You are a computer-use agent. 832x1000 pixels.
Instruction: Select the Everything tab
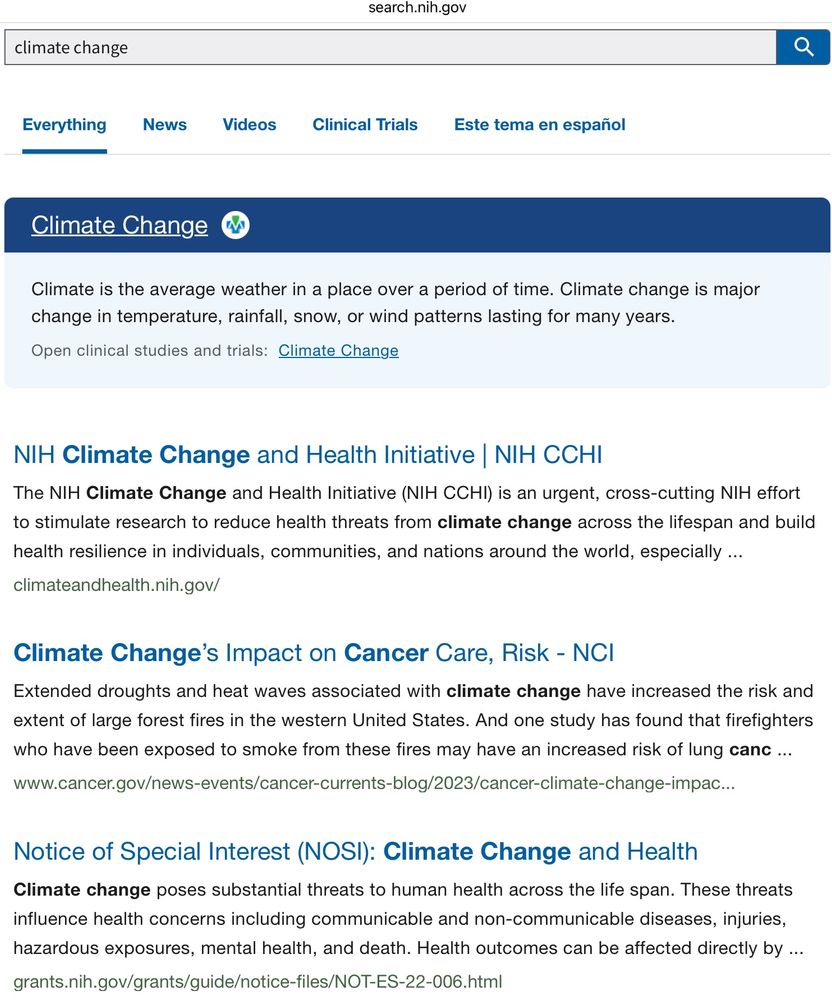tap(64, 125)
